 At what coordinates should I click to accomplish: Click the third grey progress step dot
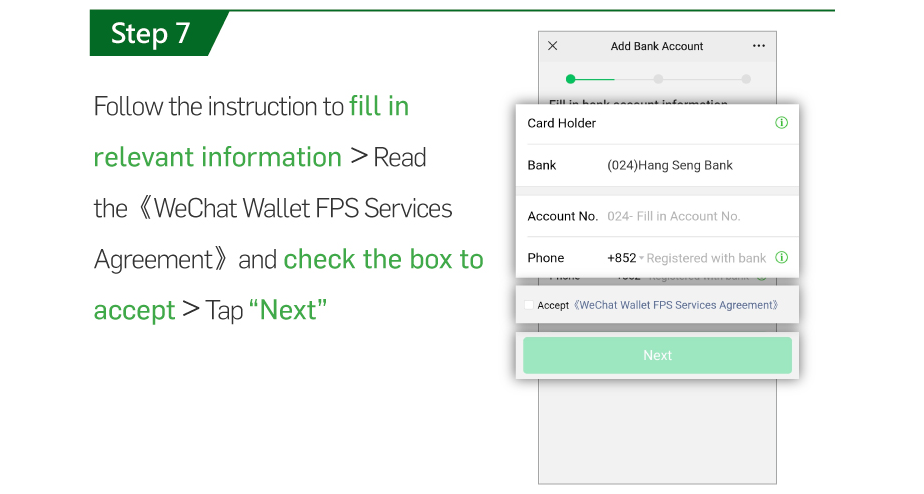tap(746, 79)
